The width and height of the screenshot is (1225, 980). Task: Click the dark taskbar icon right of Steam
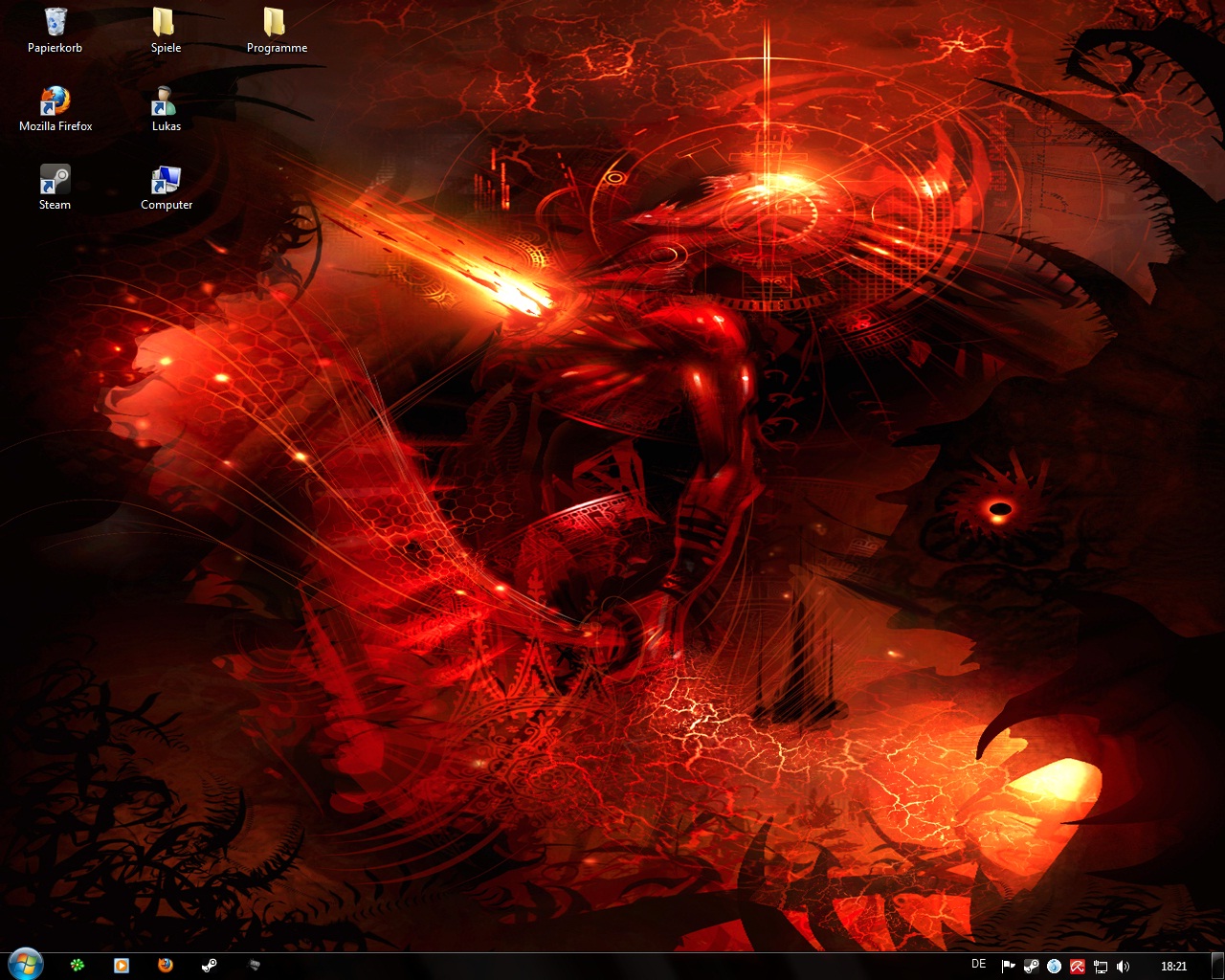[254, 966]
